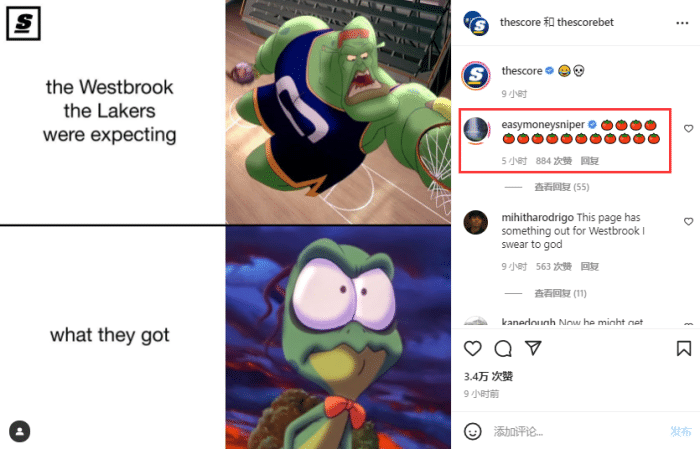Image resolution: width=700 pixels, height=449 pixels.
Task: Like the post with the heart icon
Action: pyautogui.click(x=473, y=348)
